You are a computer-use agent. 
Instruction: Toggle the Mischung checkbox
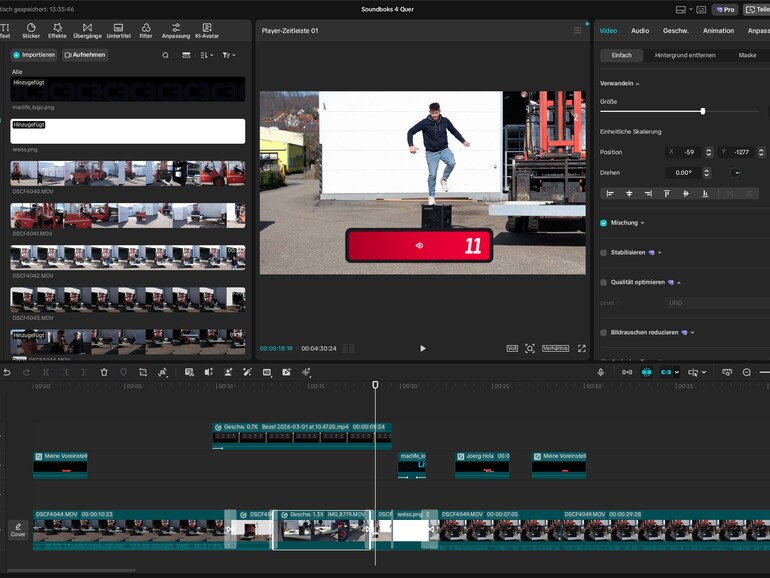pyautogui.click(x=604, y=223)
